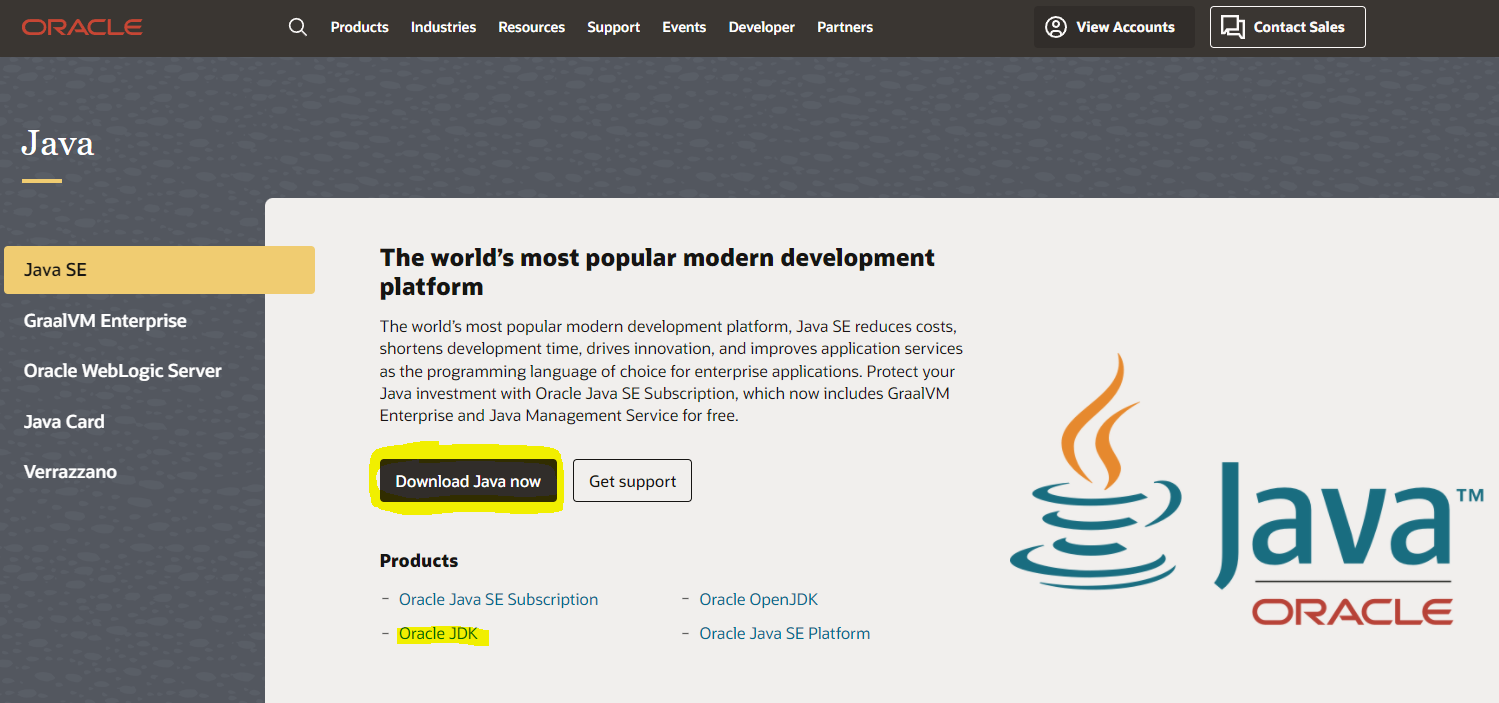Click the "world's most popular" headline

click(x=657, y=272)
